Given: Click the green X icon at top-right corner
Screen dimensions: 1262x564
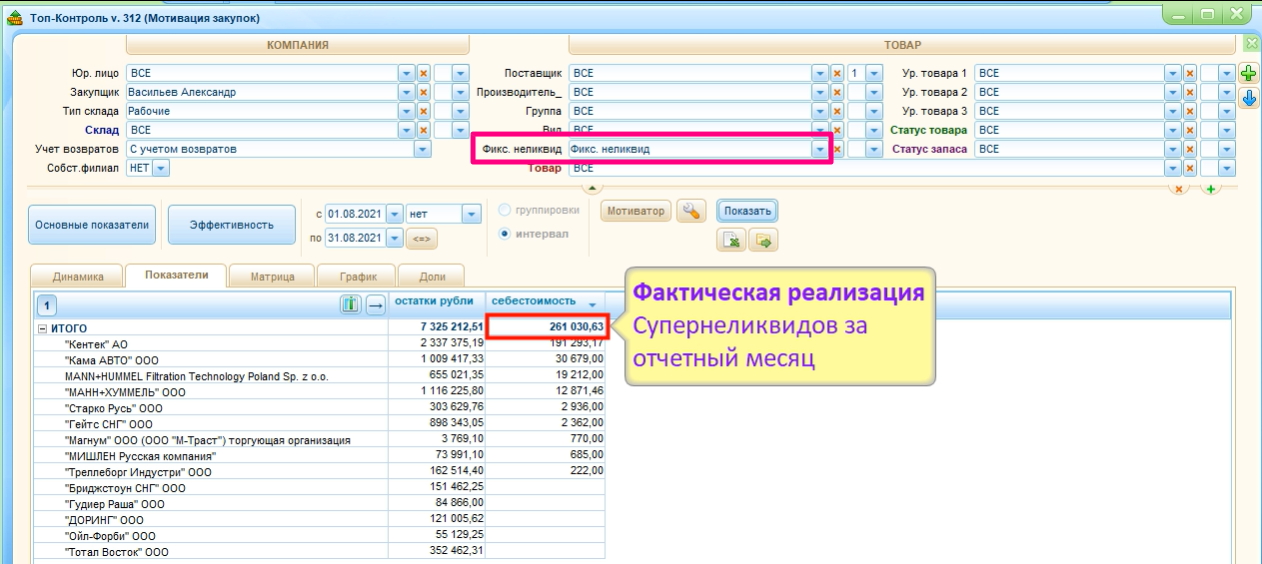Looking at the screenshot, I should point(1251,43).
